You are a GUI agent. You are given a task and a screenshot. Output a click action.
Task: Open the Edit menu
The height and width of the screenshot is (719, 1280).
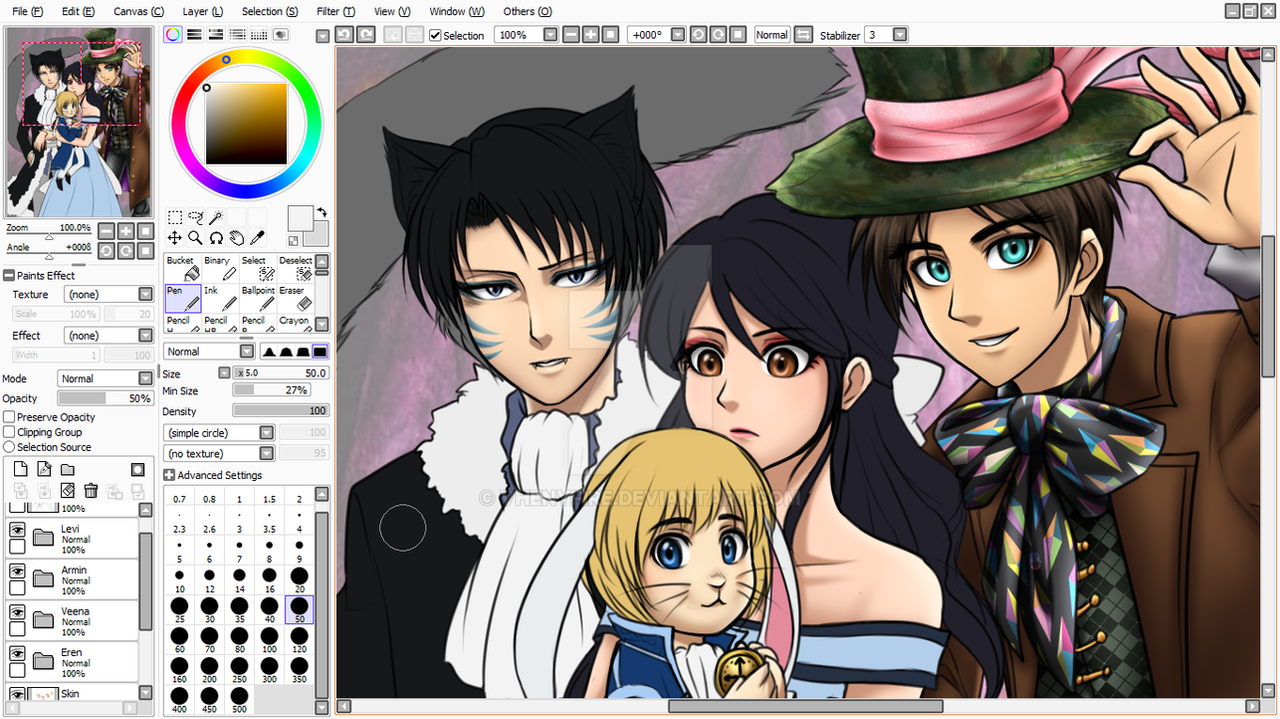[x=78, y=11]
